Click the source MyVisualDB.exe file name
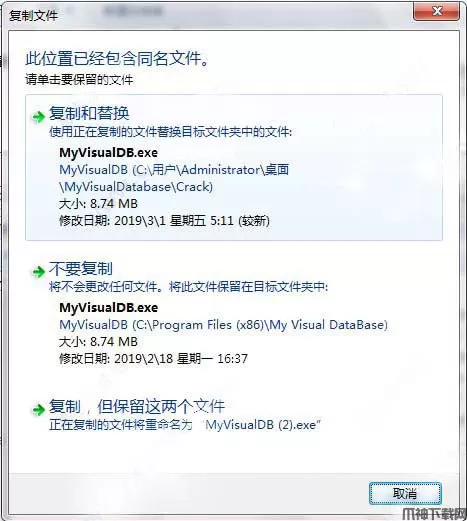 [108, 153]
